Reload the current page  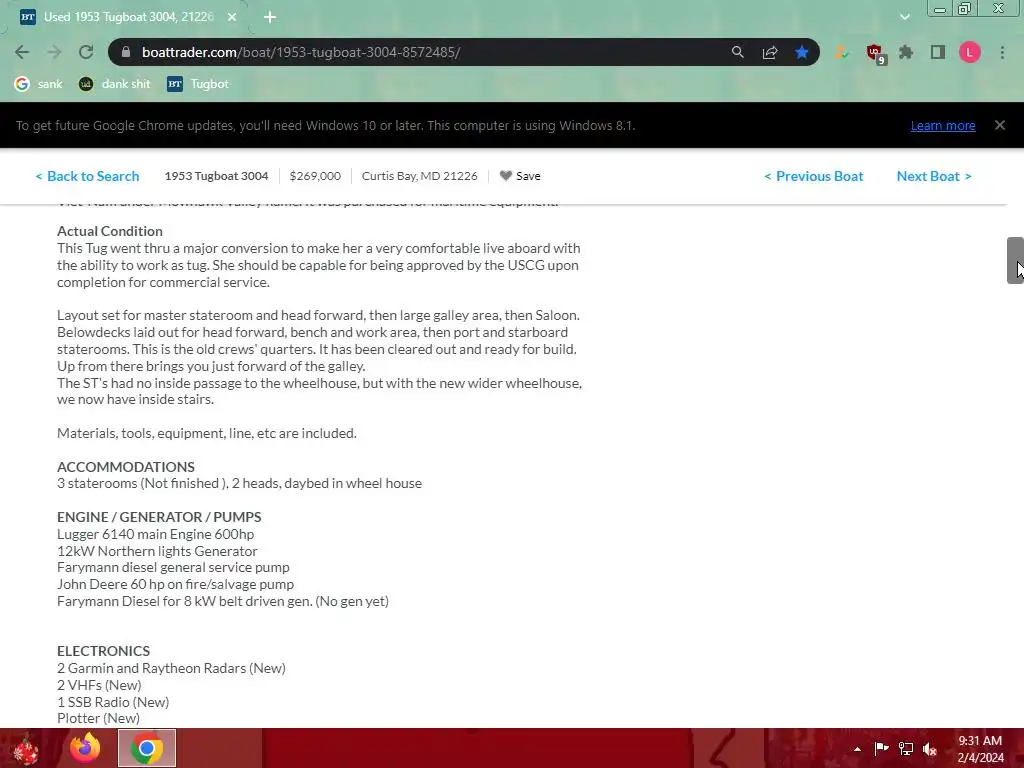click(86, 52)
